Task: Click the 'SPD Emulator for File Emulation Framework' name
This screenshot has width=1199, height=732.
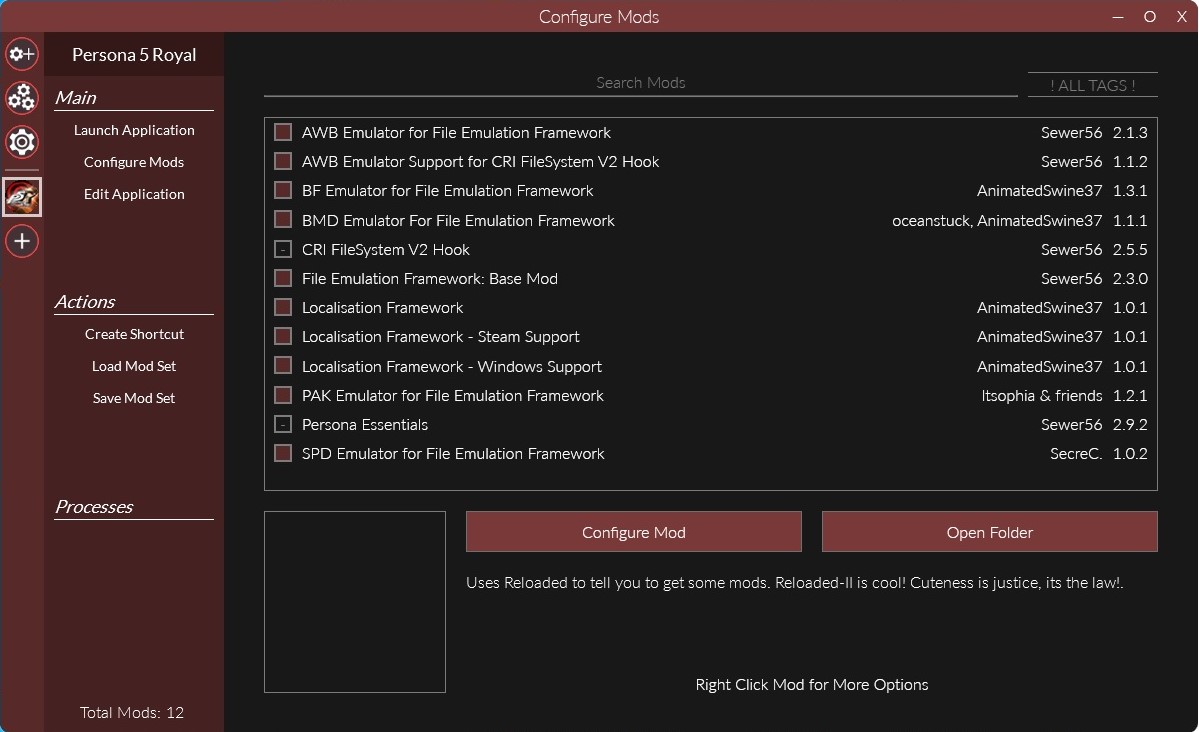Action: [453, 454]
